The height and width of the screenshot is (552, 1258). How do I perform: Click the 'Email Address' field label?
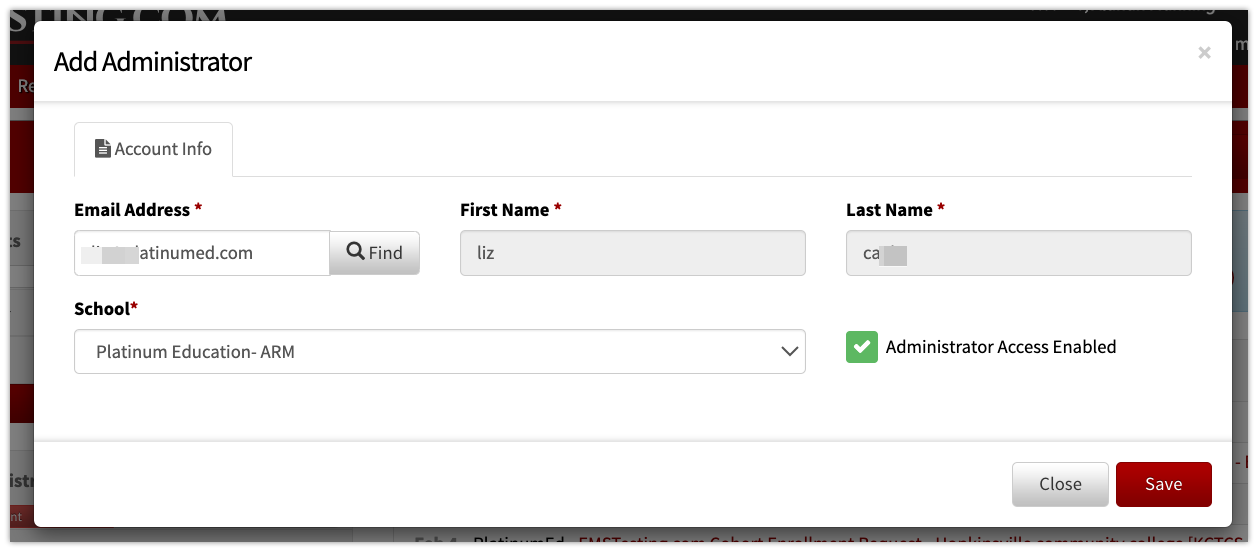[132, 210]
